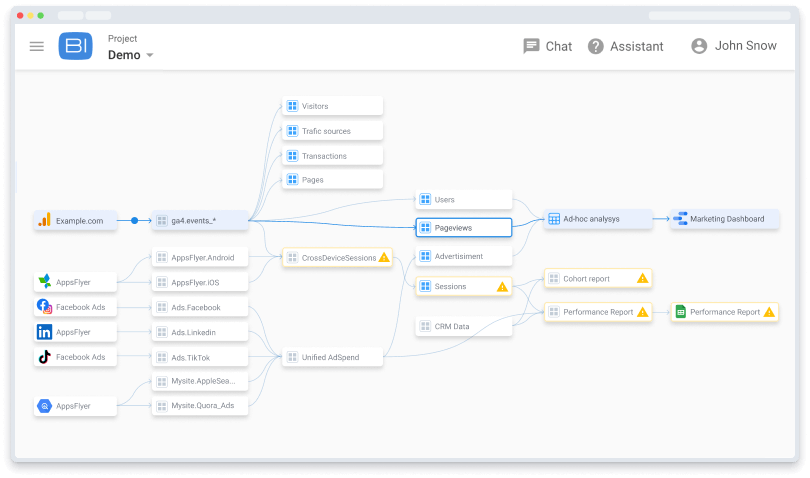810x478 pixels.
Task: Click the Visitors table icon
Action: (x=292, y=106)
